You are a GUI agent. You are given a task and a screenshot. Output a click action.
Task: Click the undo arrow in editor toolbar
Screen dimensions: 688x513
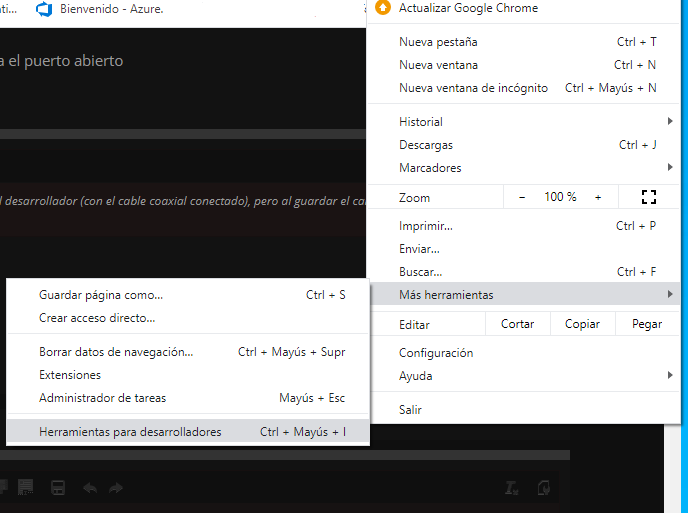(90, 488)
